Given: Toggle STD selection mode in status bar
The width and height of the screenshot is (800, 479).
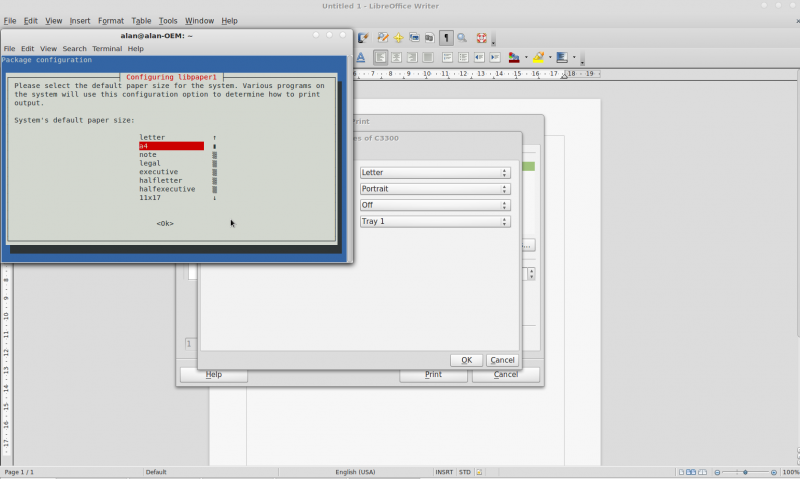Looking at the screenshot, I should click(x=465, y=472).
